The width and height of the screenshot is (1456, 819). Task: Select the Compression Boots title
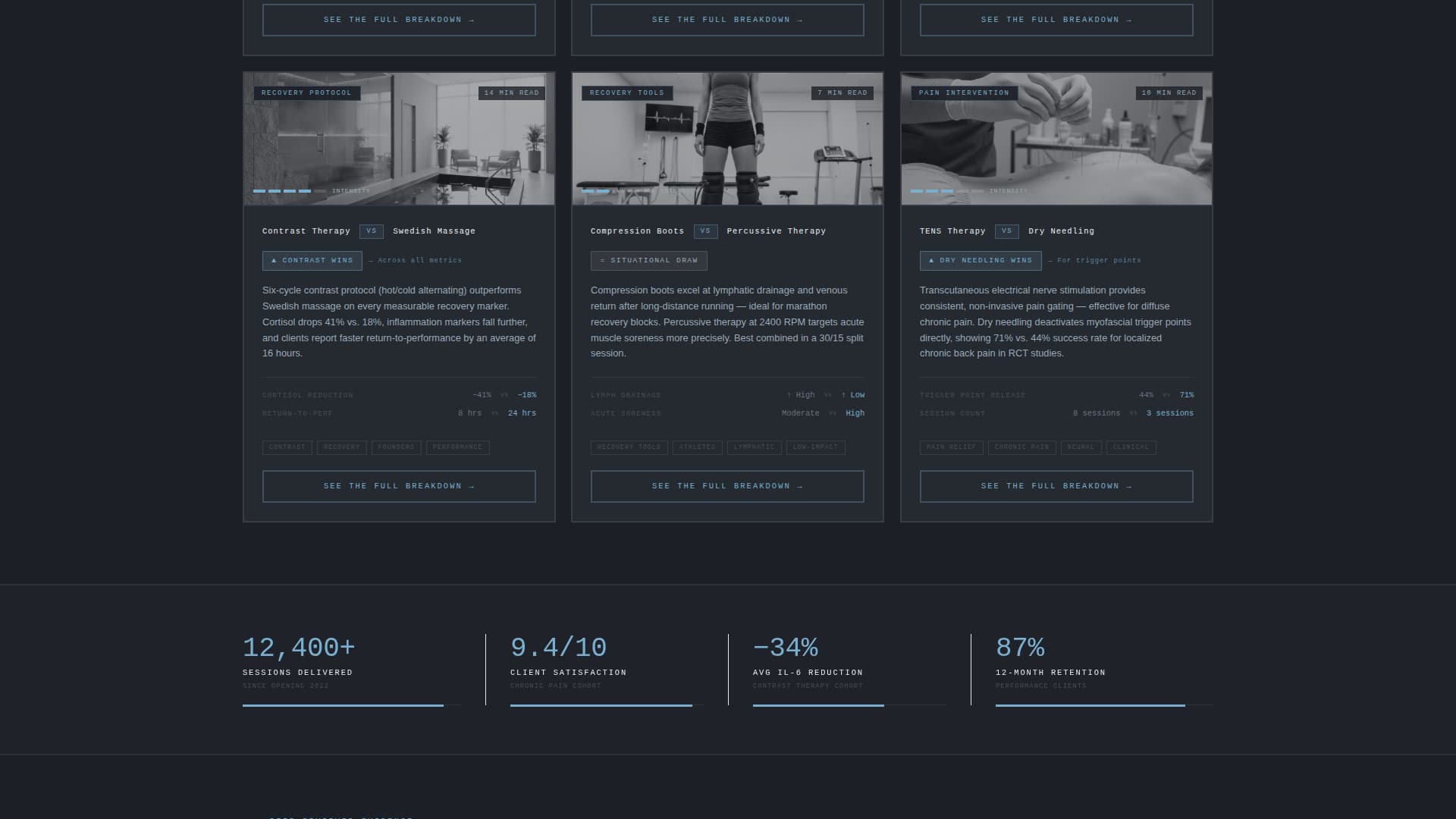coord(637,231)
